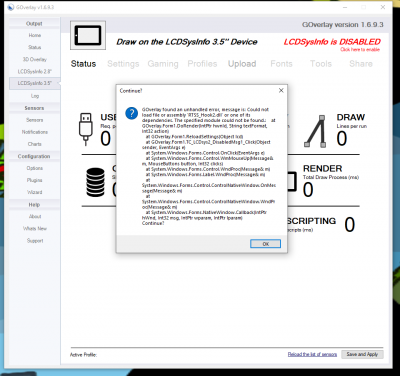Click the Configuration section header
400x376 pixels.
point(34,156)
